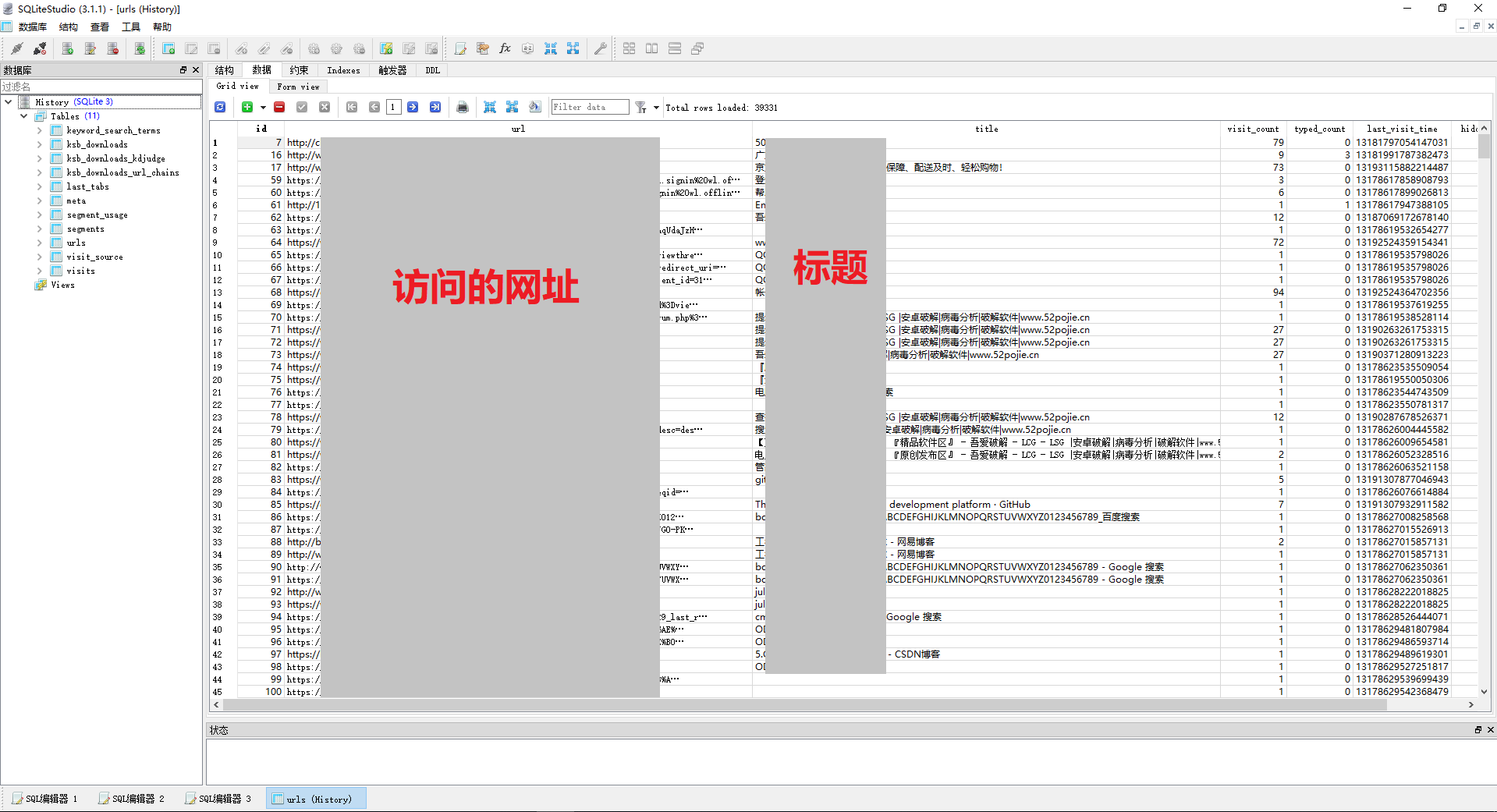Viewport: 1497px width, 812px height.
Task: Click the Disconnect from database icon
Action: pyautogui.click(x=39, y=48)
